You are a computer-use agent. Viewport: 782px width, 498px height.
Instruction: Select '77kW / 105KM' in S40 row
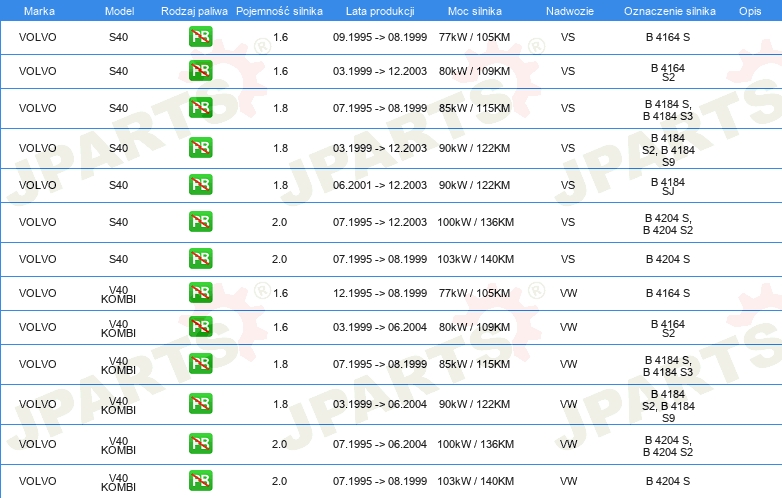(x=474, y=37)
